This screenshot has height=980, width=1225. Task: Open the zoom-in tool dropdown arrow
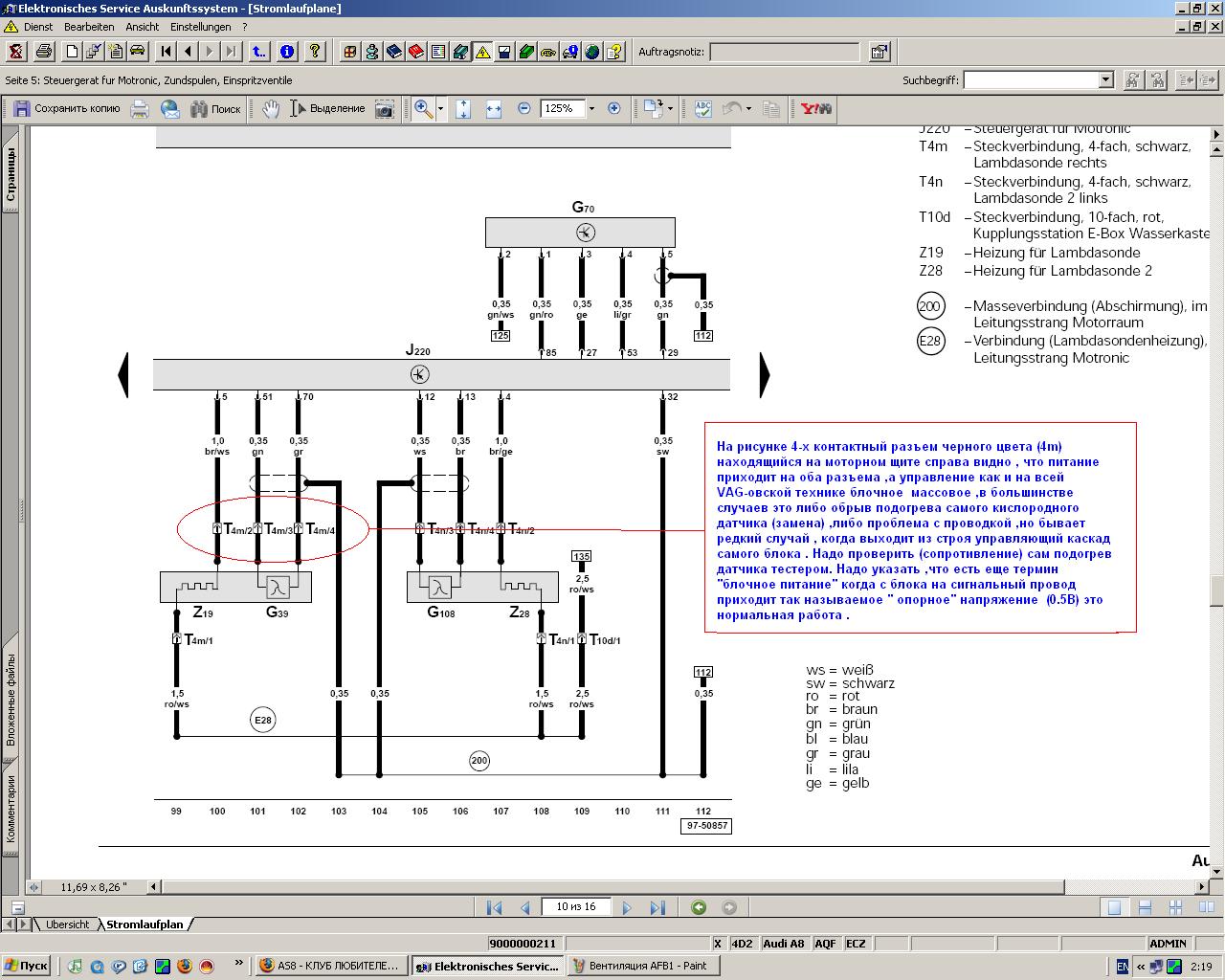pyautogui.click(x=440, y=109)
